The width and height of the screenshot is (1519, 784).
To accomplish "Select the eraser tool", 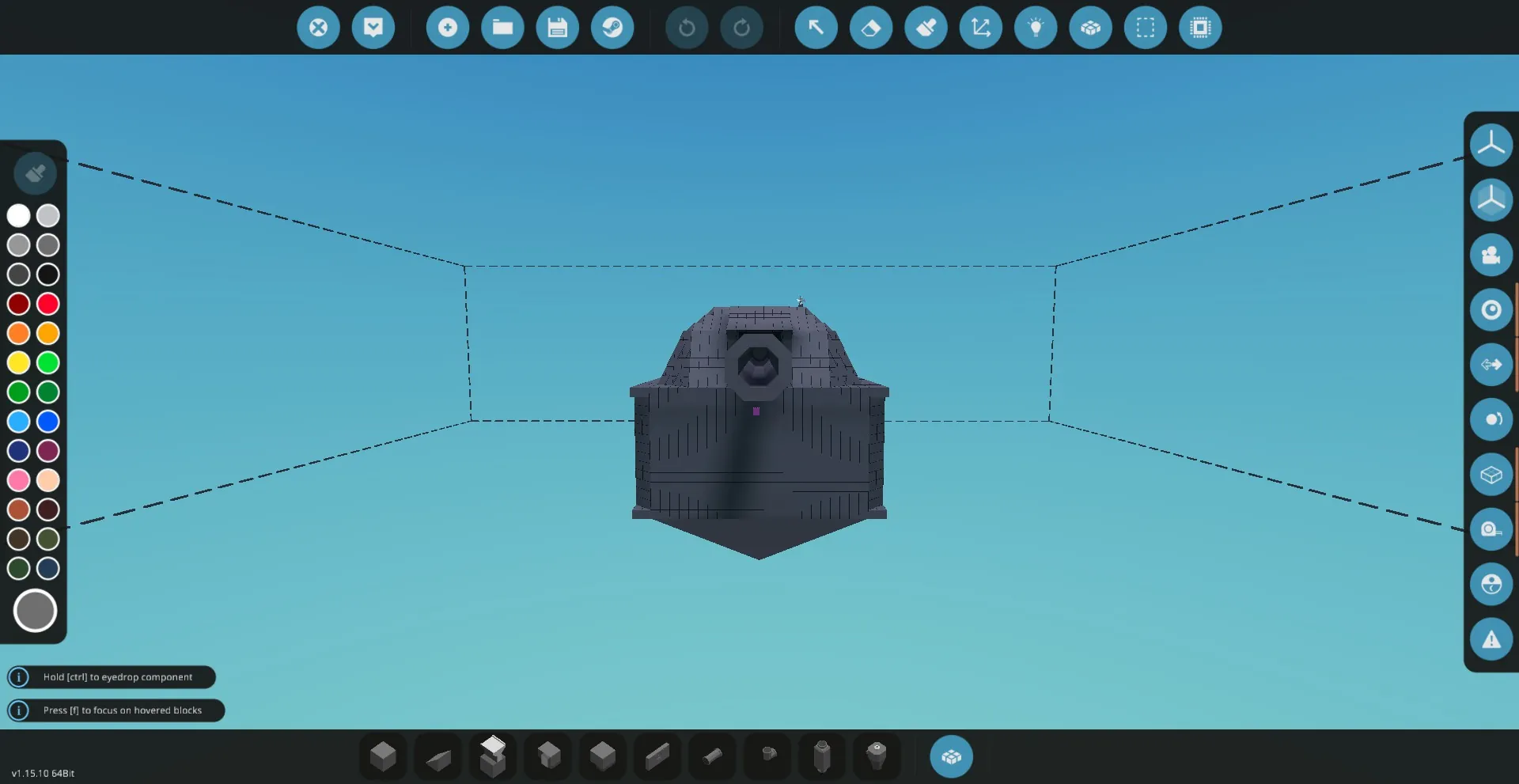I will tap(871, 28).
